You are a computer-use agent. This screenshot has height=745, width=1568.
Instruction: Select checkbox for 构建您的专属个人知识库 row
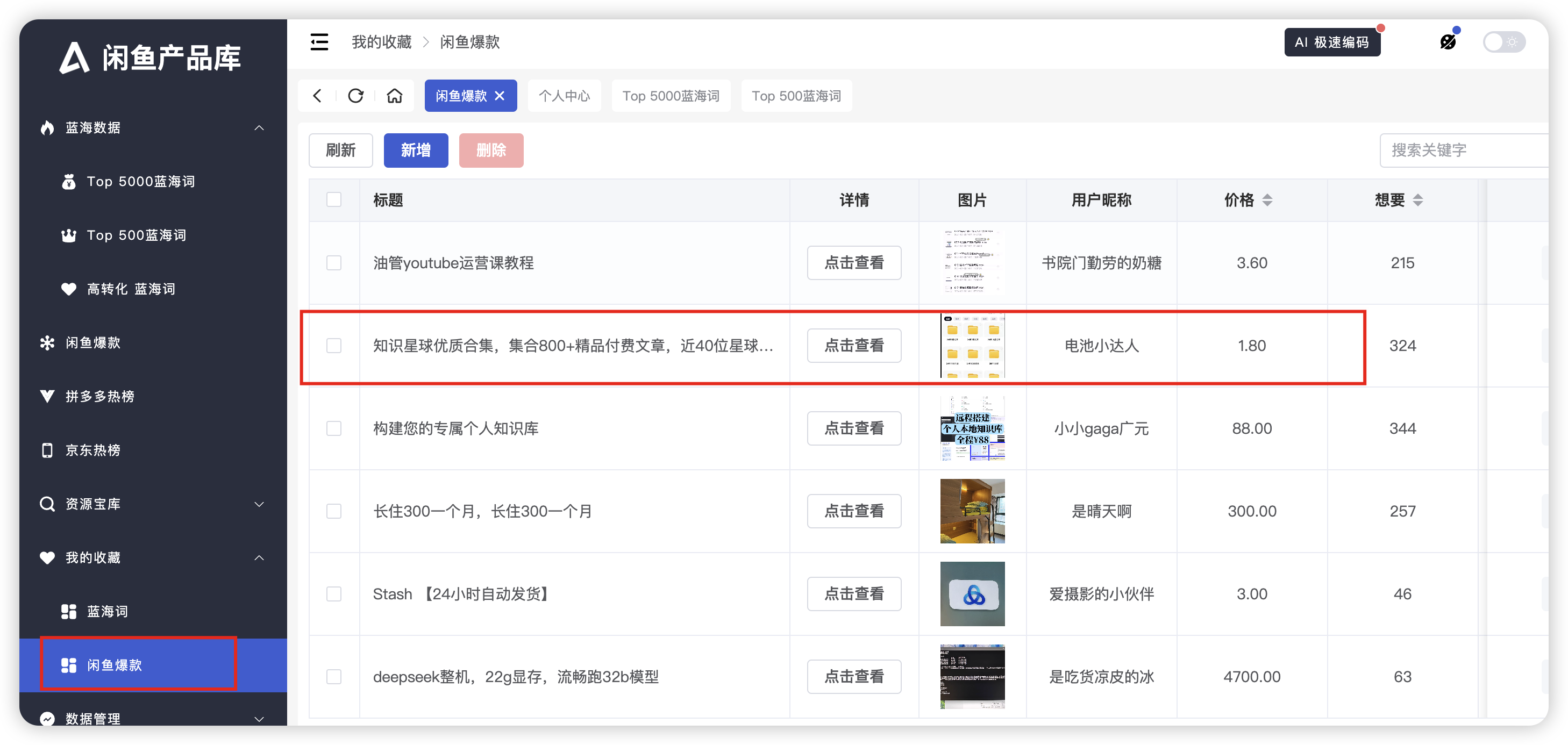333,428
